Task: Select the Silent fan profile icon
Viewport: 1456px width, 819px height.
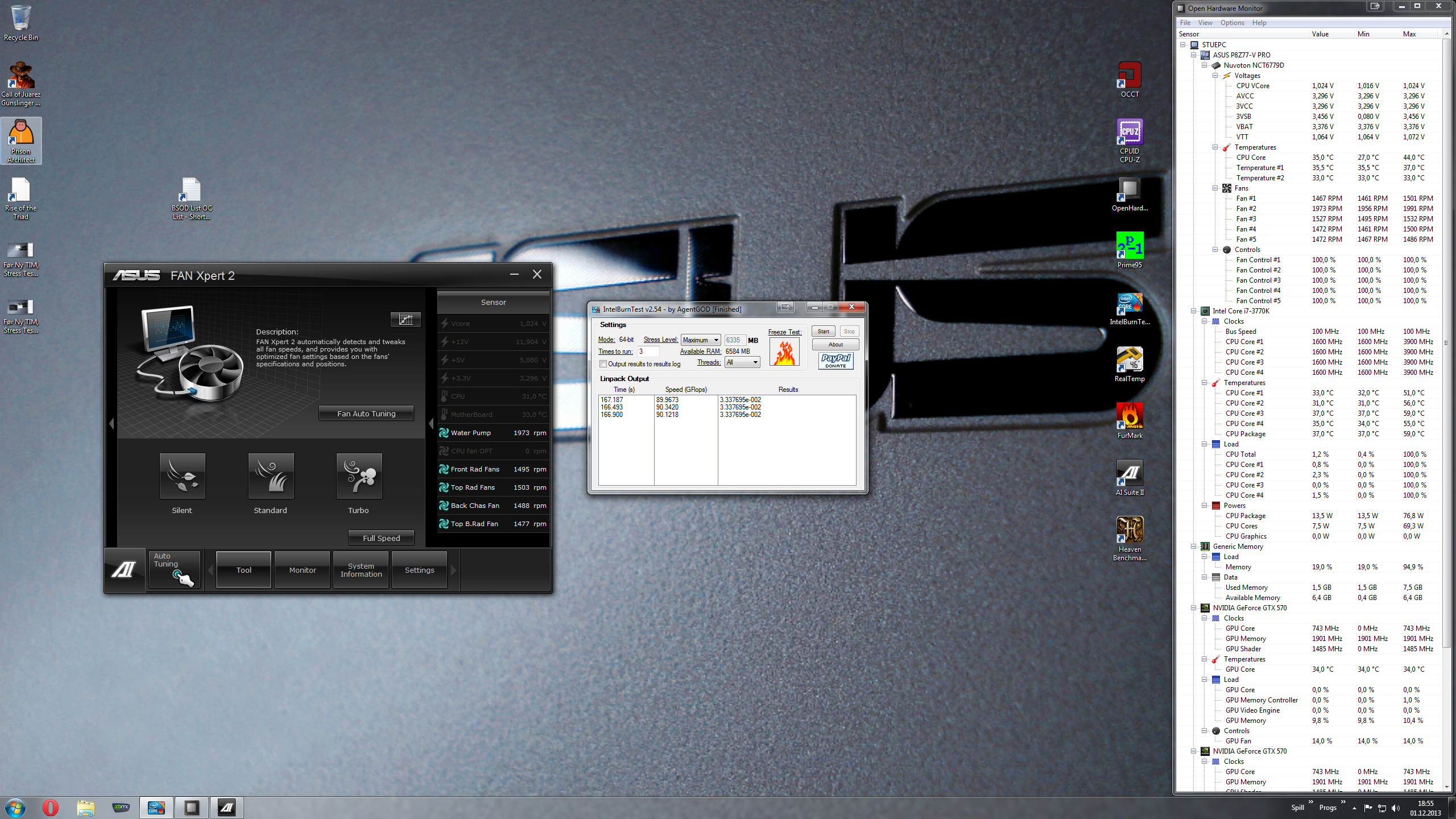Action: pyautogui.click(x=182, y=476)
